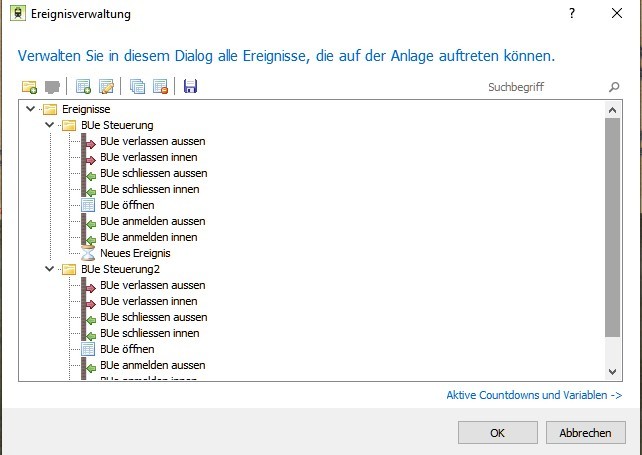Collapse the Ereignisse root folder
This screenshot has height=455, width=642.
pos(30,109)
